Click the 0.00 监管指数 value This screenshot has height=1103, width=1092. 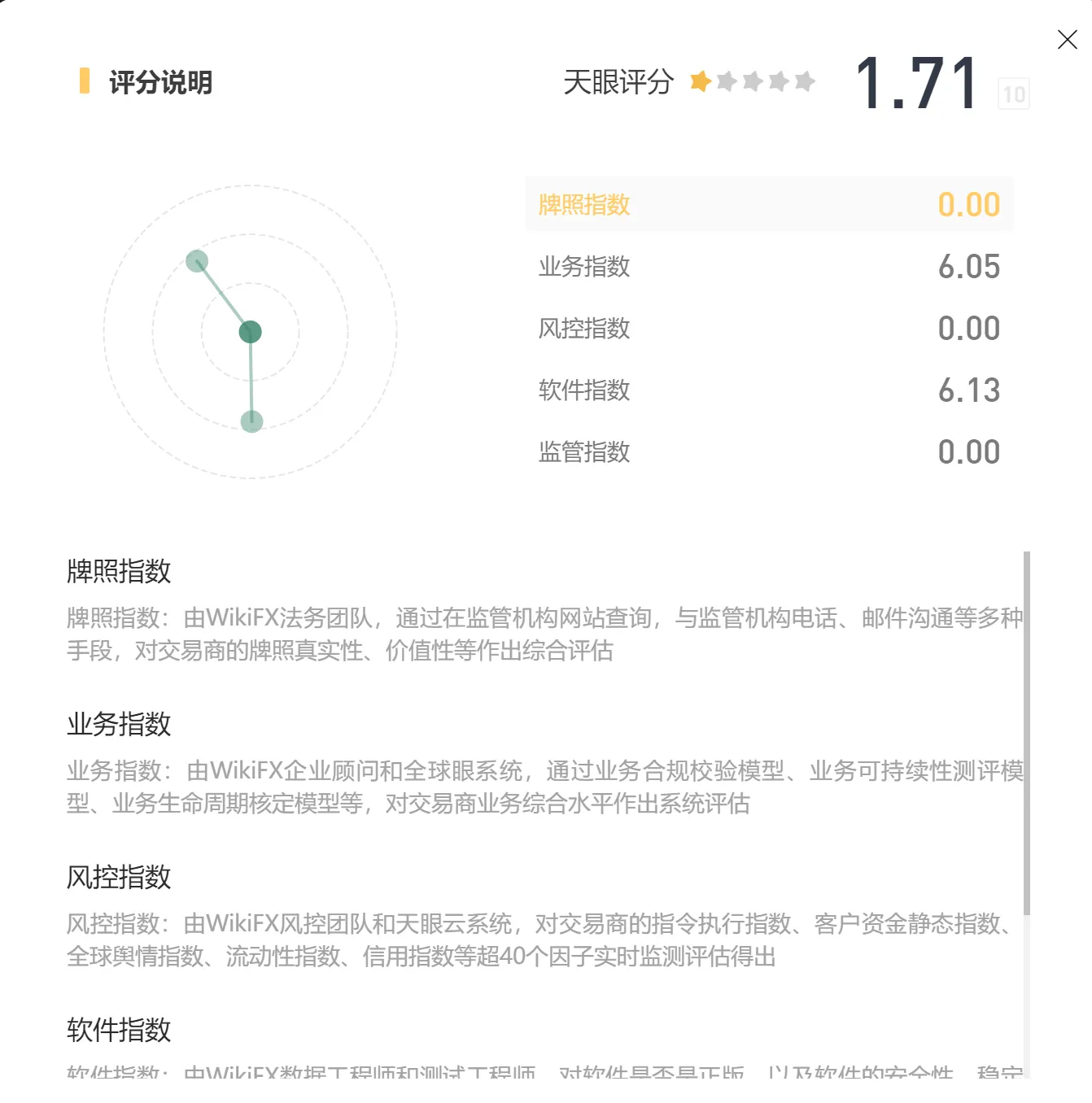pyautogui.click(x=968, y=452)
